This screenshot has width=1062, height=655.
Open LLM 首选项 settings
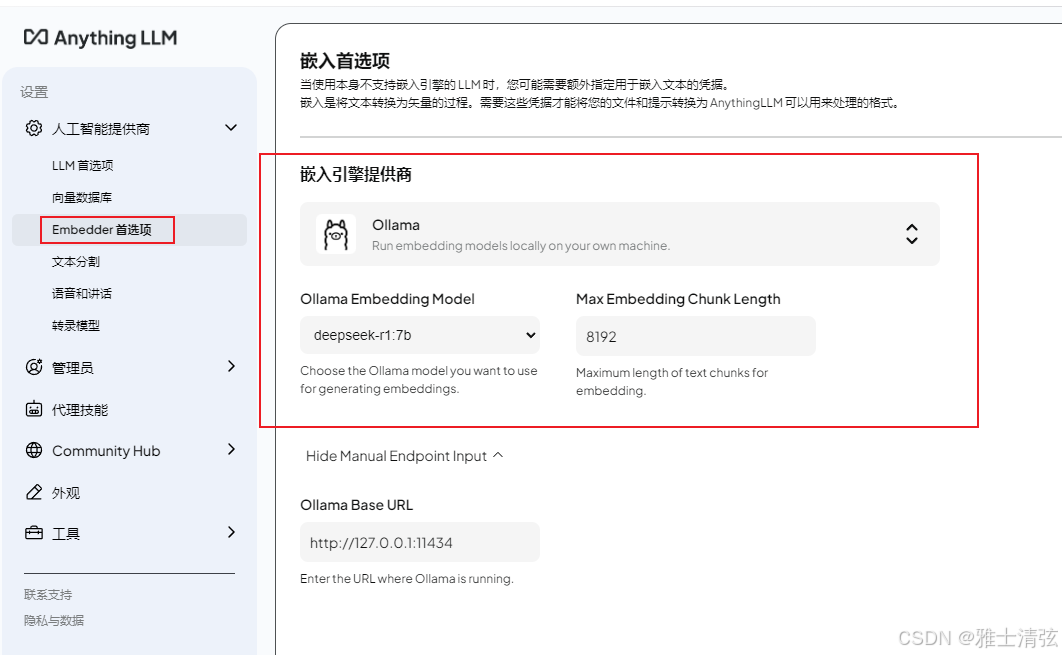click(x=83, y=165)
